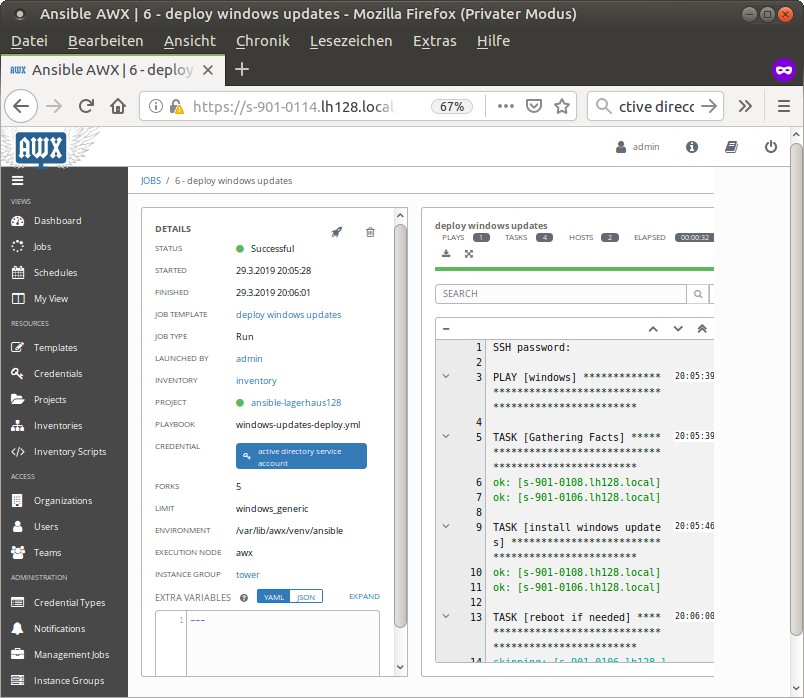Collapse all output with minus button
This screenshot has width=804, height=698.
[x=446, y=329]
